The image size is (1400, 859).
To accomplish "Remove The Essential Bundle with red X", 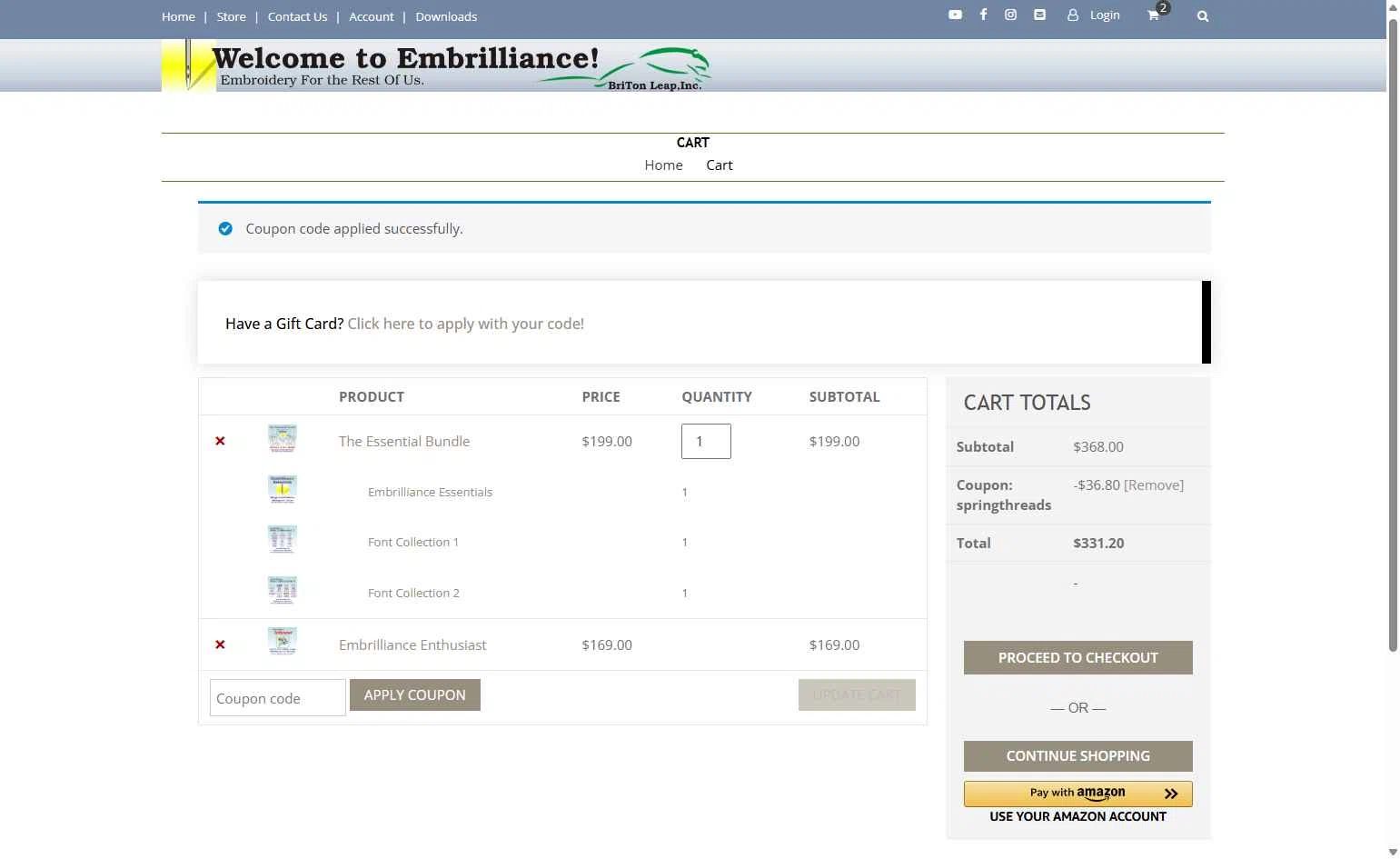I will [x=220, y=441].
